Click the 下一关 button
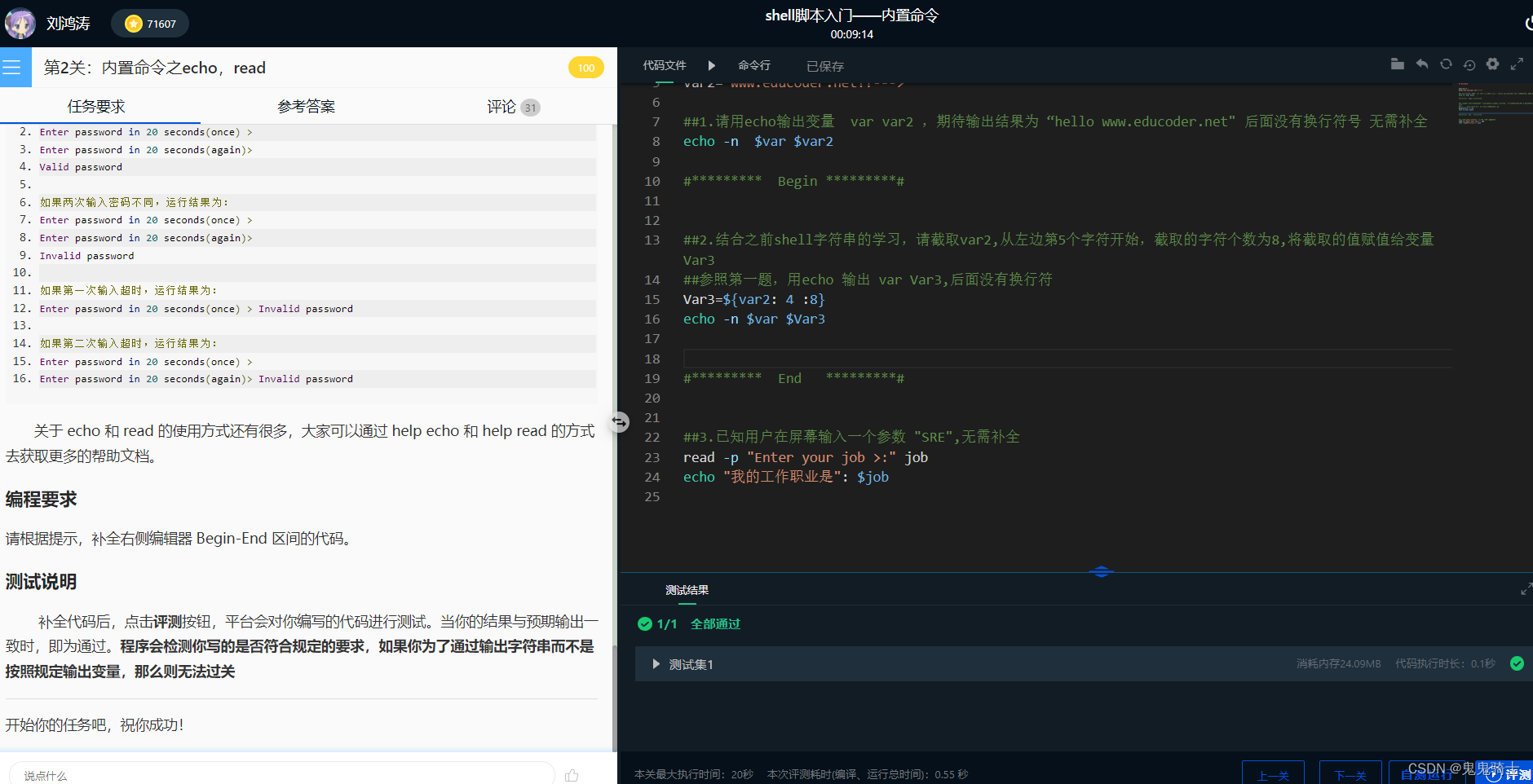Screen dimensions: 1533x784 [1350, 774]
